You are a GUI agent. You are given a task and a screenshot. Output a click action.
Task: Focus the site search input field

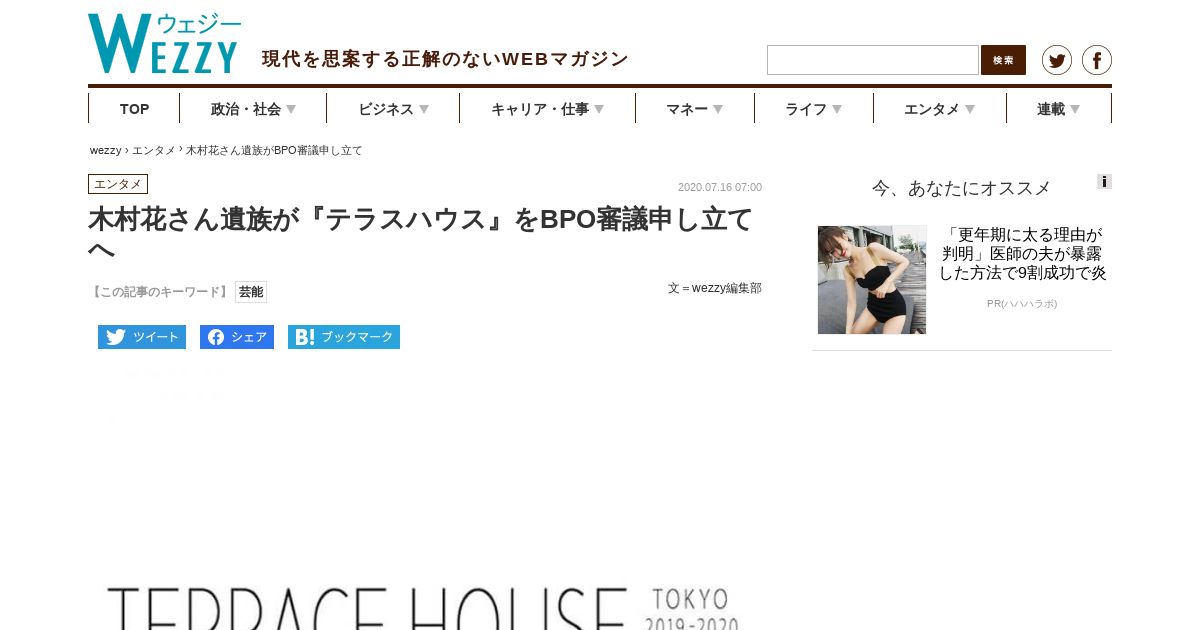873,60
